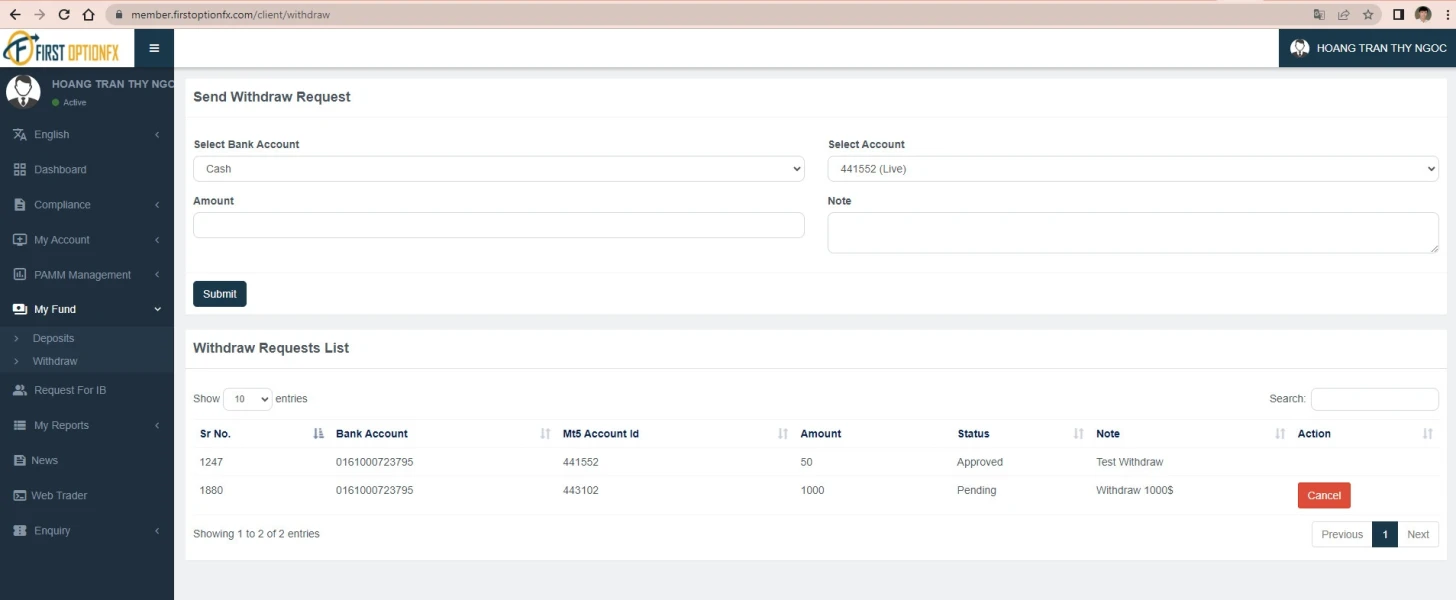Click the News icon in sidebar

tap(20, 461)
